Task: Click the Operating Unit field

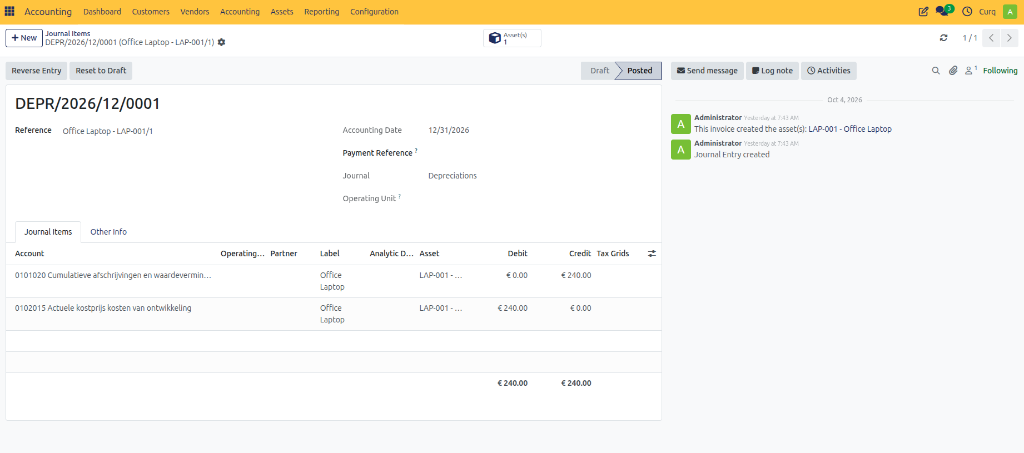Action: coord(539,198)
